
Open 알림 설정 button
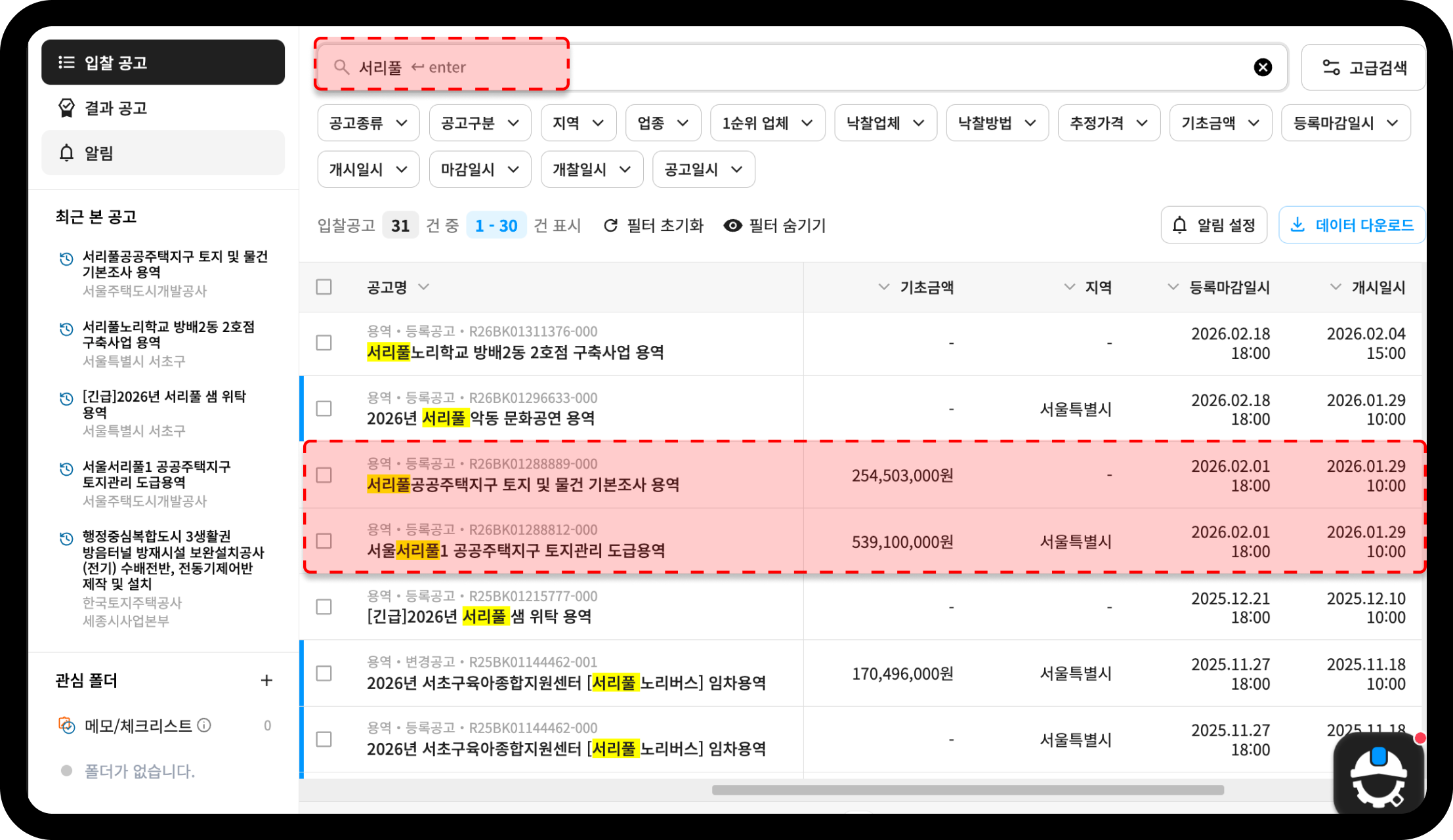point(1213,225)
